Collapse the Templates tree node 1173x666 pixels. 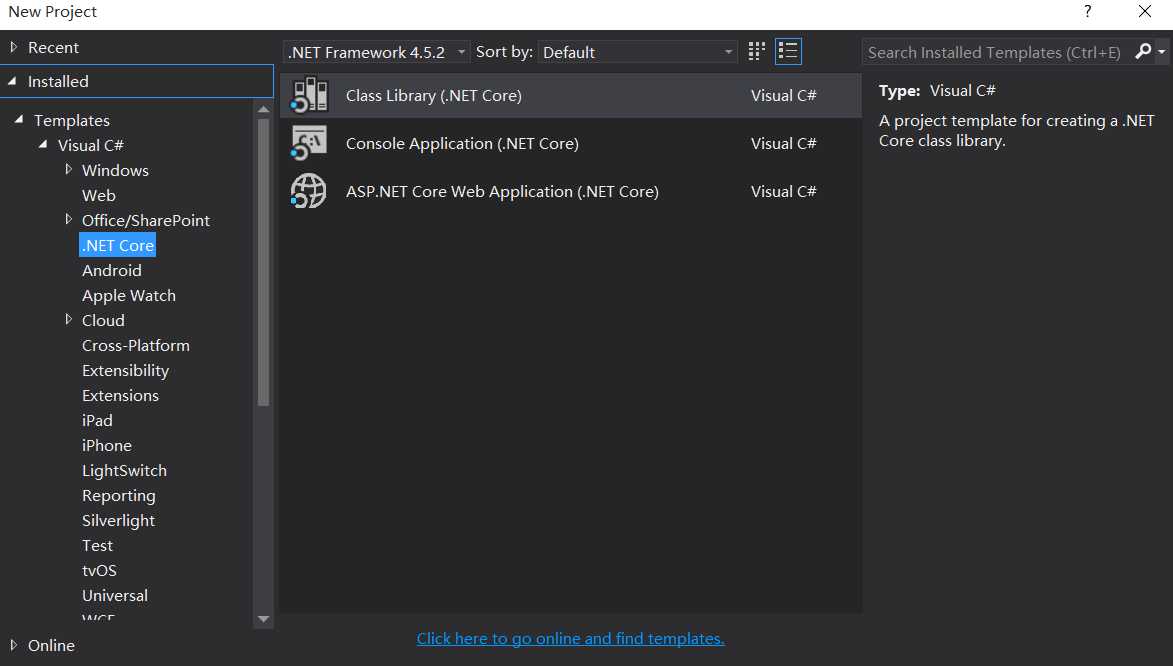point(19,120)
